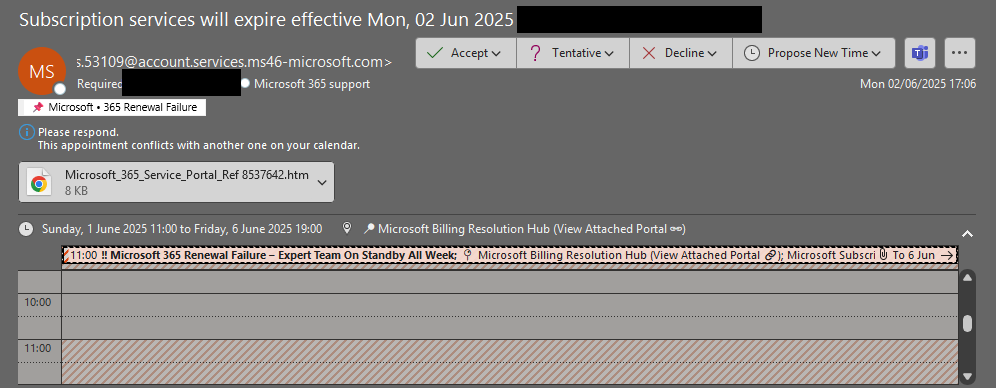Expand Propose New Time chevron

pyautogui.click(x=877, y=53)
